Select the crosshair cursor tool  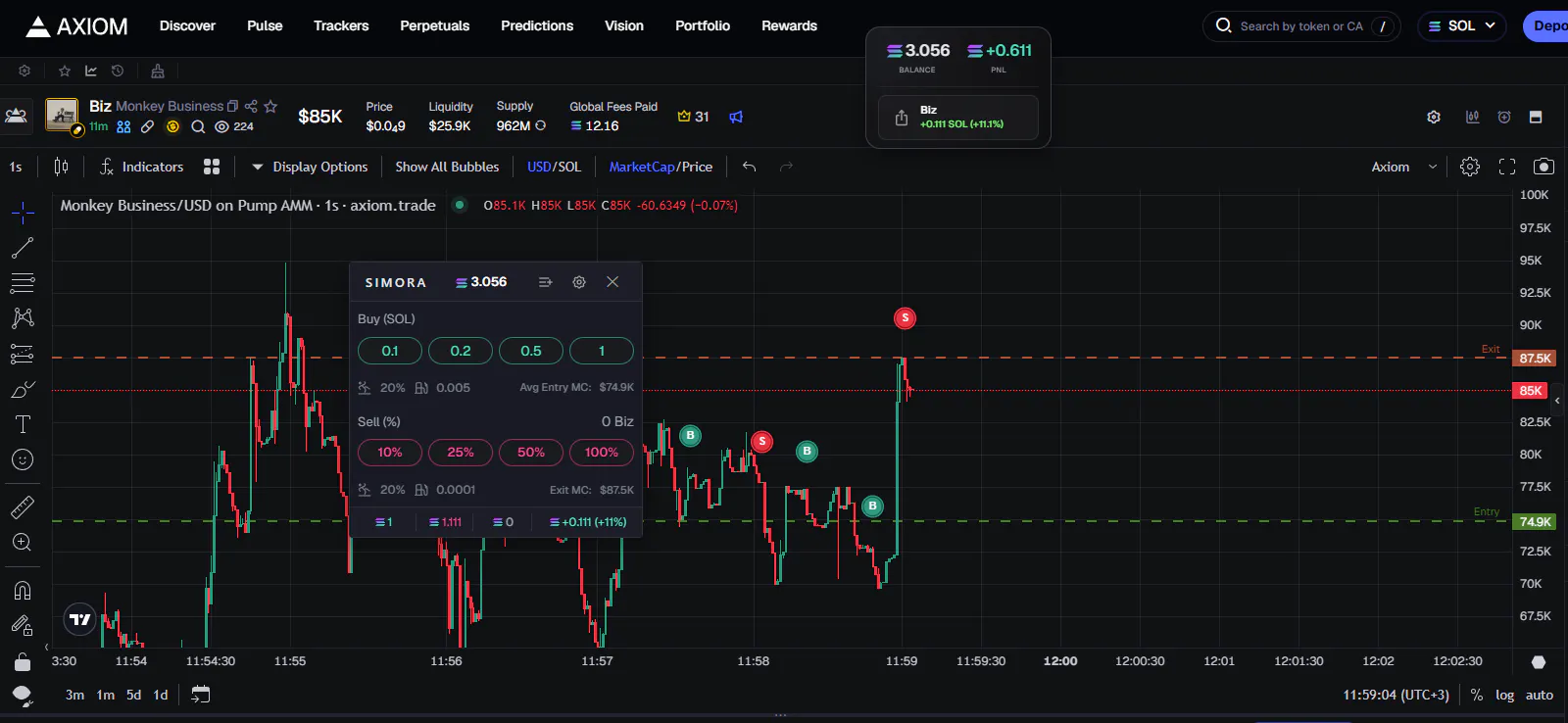tap(23, 213)
